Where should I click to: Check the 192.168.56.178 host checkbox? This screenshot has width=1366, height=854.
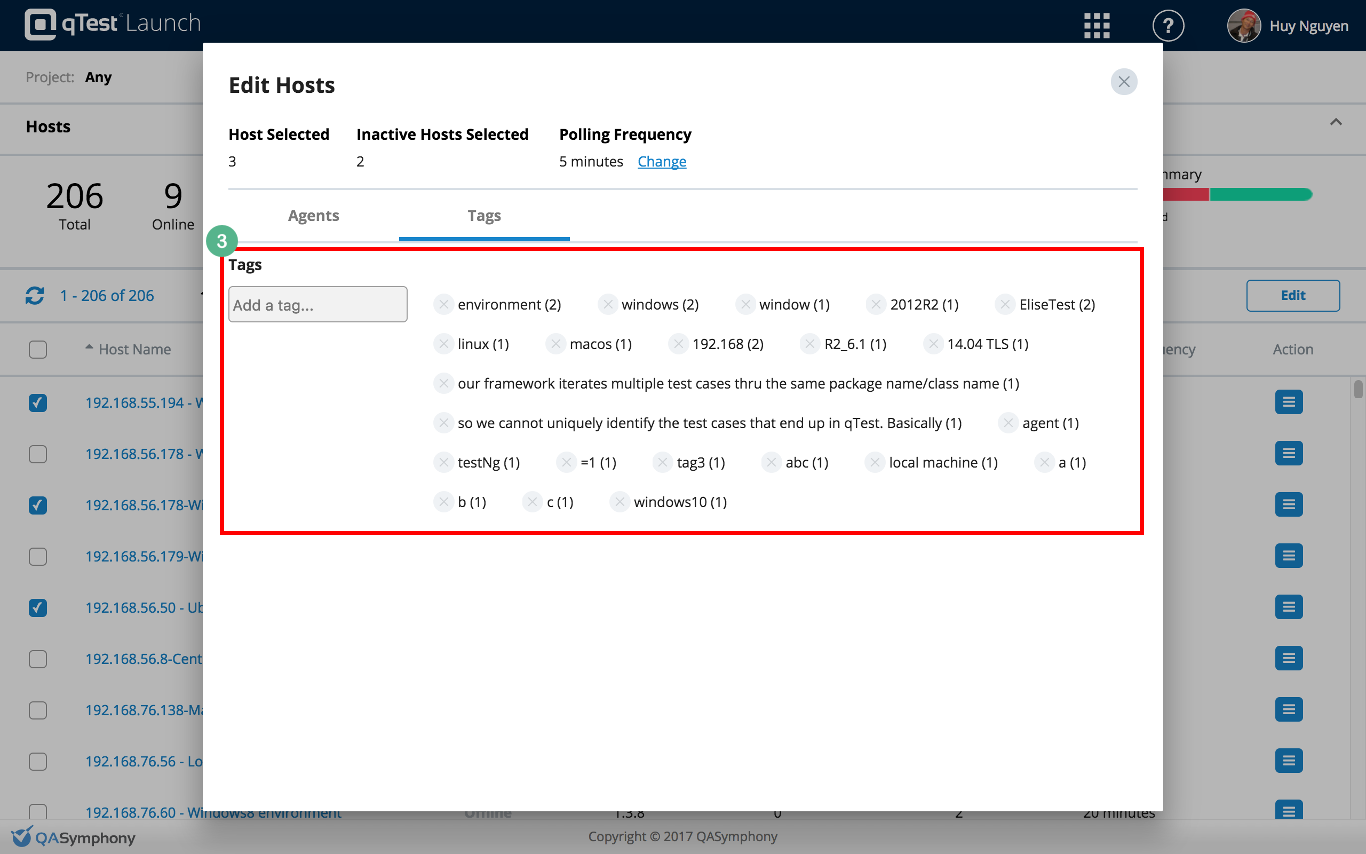pyautogui.click(x=38, y=454)
